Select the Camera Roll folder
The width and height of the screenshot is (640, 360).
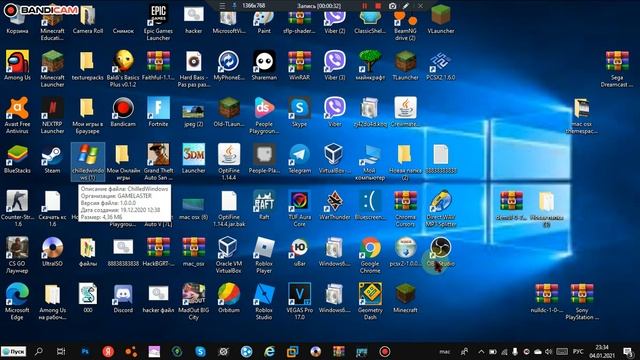(x=87, y=20)
